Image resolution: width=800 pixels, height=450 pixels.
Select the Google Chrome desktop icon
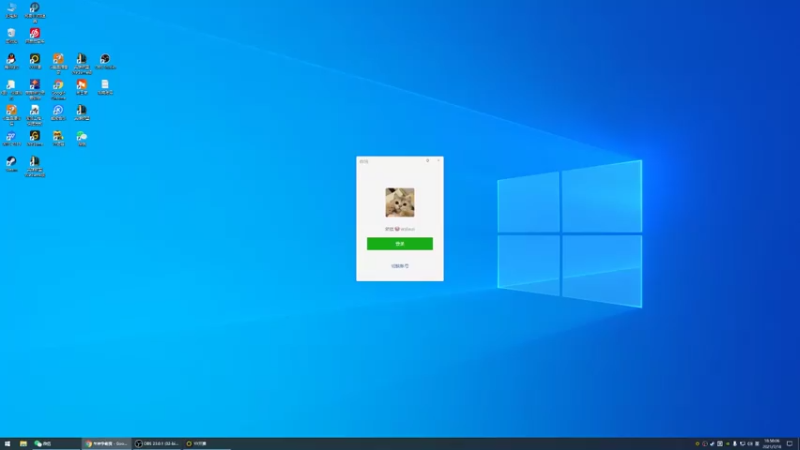58,89
